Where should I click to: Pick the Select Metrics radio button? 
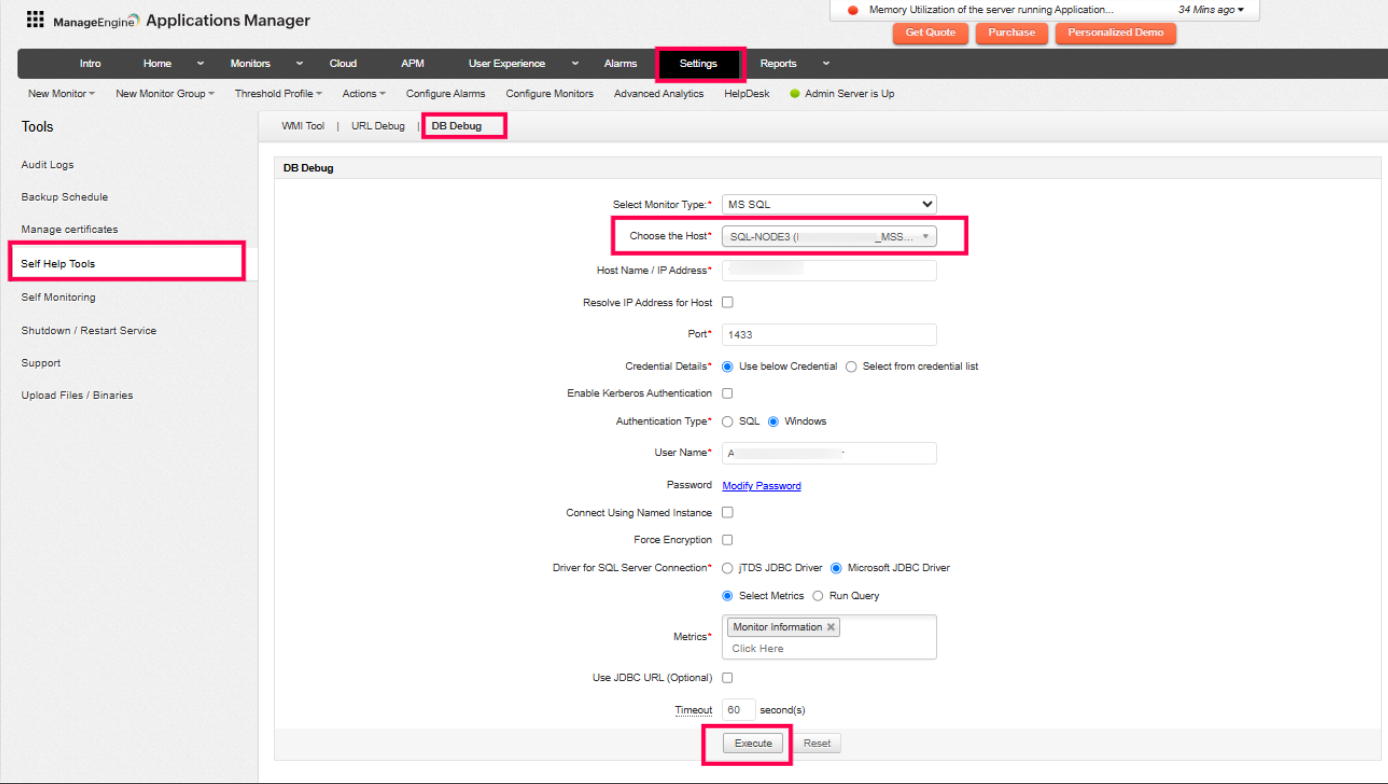(728, 596)
